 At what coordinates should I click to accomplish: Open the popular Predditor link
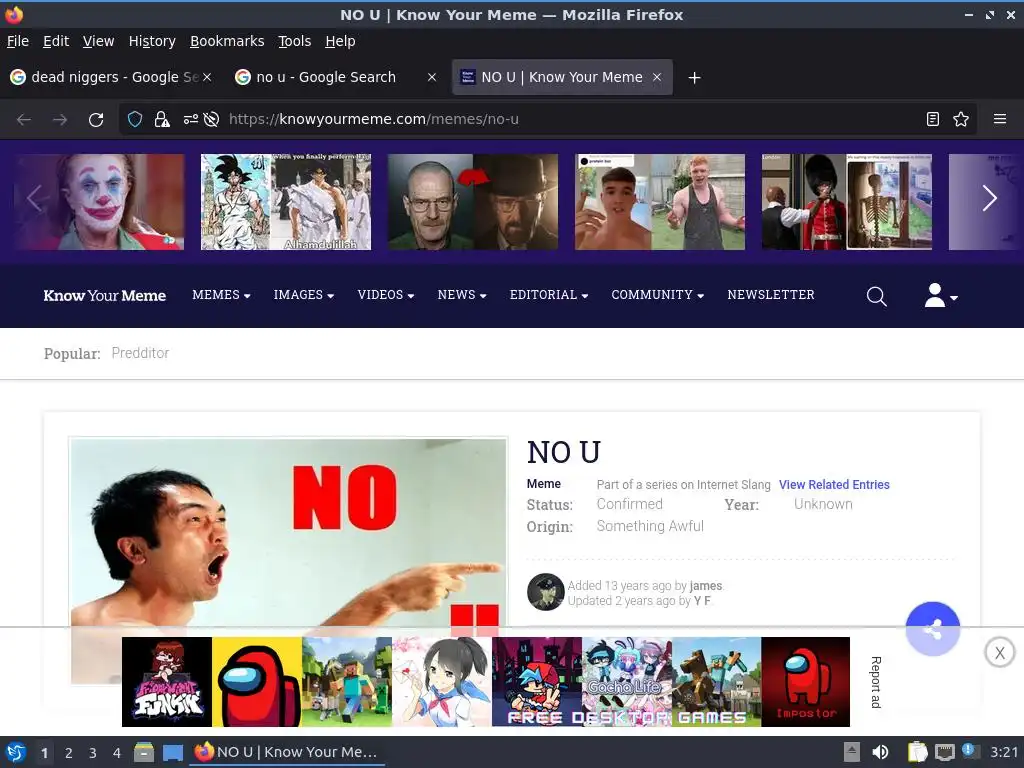pos(140,353)
